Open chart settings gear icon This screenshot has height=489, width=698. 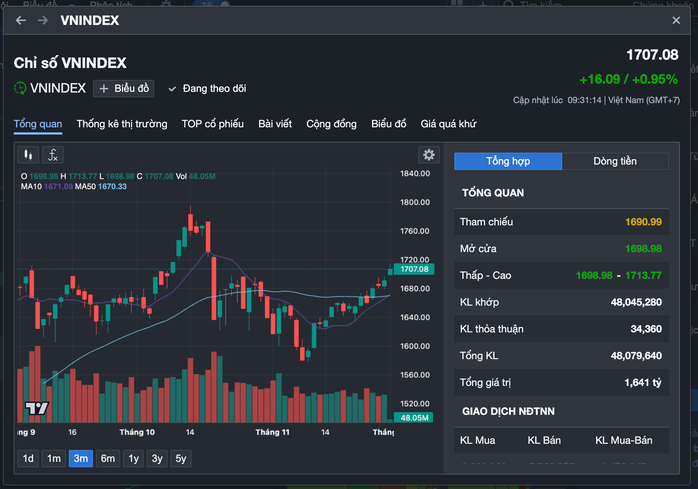[429, 155]
